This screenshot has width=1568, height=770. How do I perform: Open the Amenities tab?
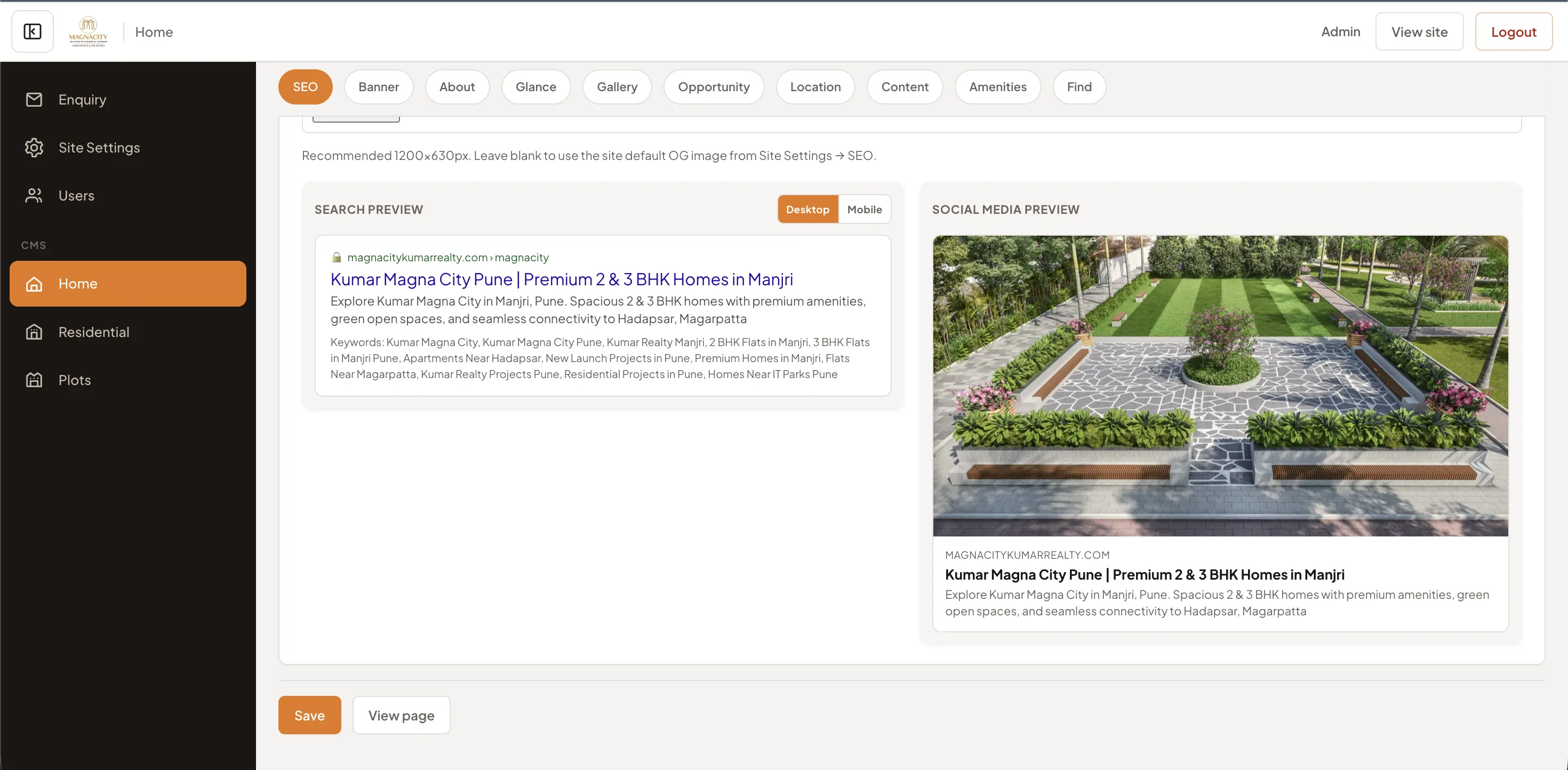tap(998, 87)
